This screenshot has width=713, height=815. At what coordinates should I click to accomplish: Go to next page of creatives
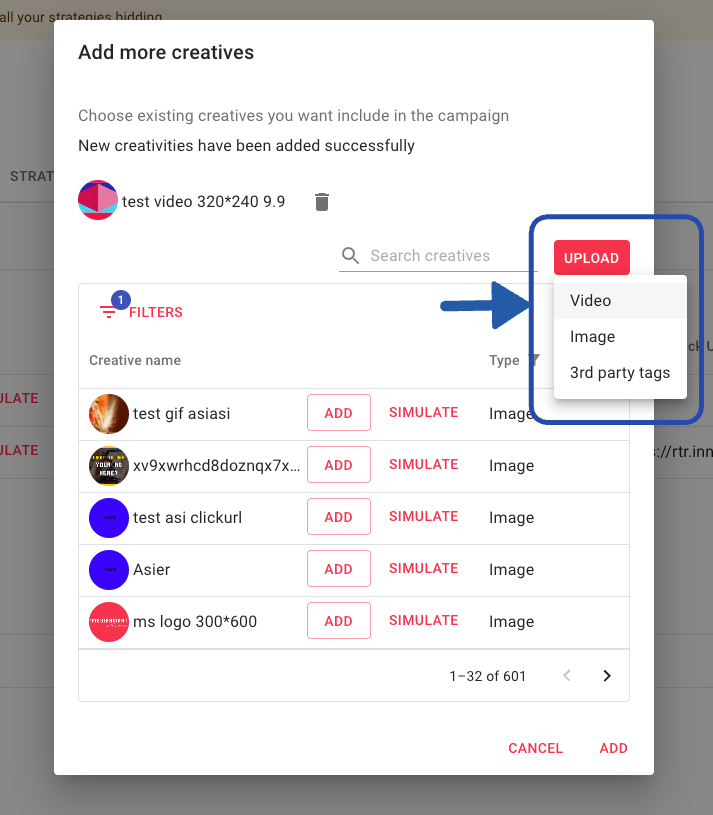[606, 676]
